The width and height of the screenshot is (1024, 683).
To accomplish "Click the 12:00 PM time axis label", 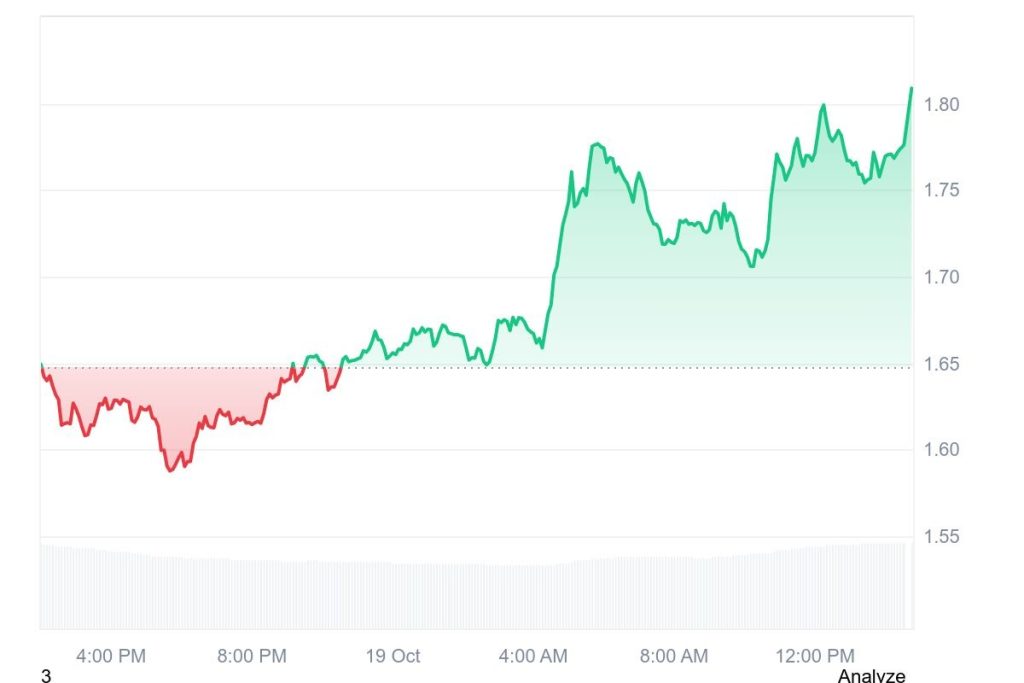I will coord(814,656).
